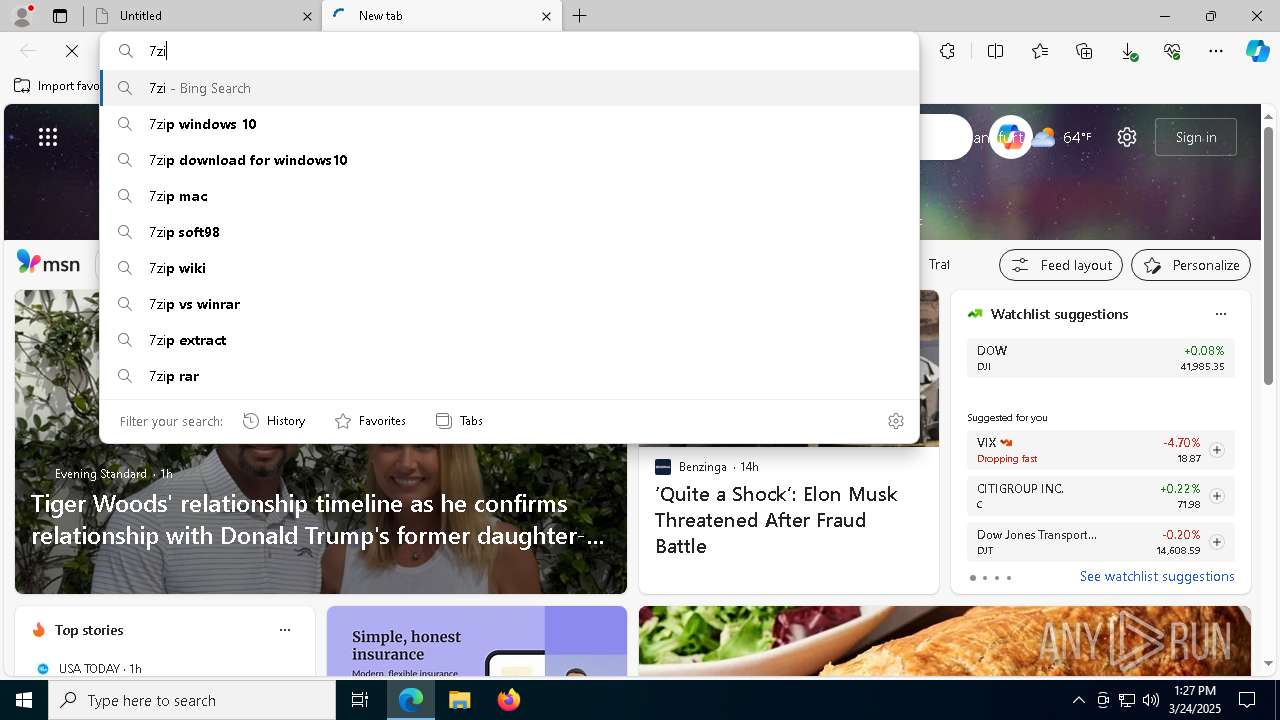
Task: Open the taskbar clock showing 1:27 PM
Action: coord(1195,700)
